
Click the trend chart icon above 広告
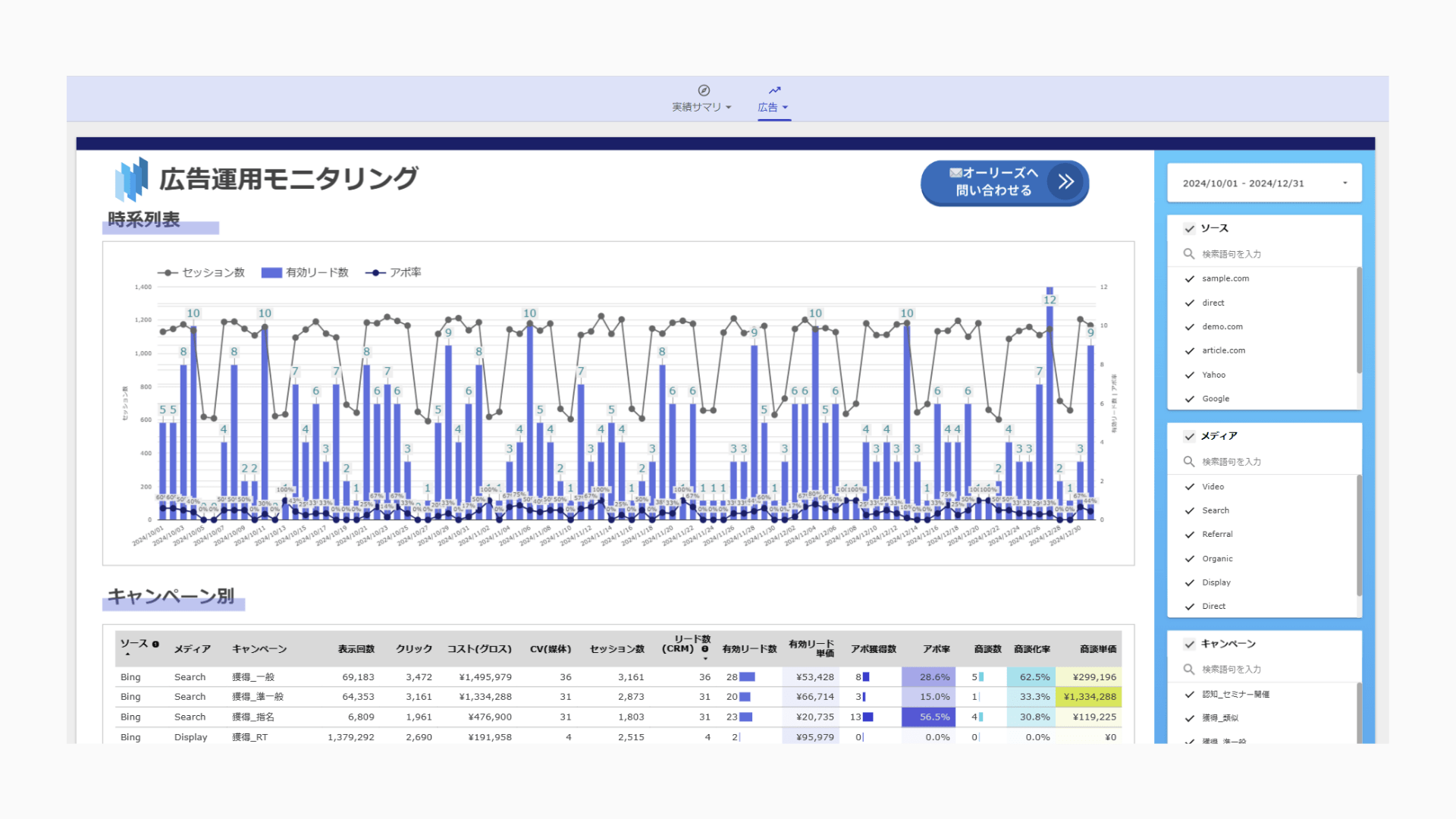point(773,90)
